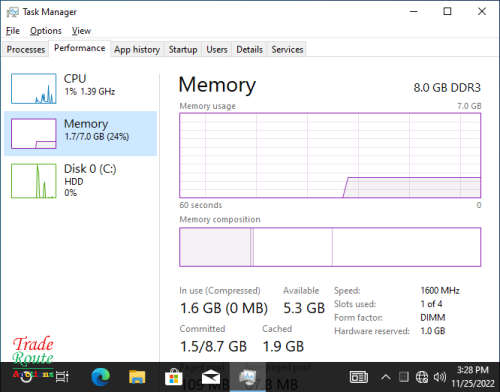This screenshot has height=392, width=500.
Task: Switch to the Services tab
Action: (x=287, y=49)
